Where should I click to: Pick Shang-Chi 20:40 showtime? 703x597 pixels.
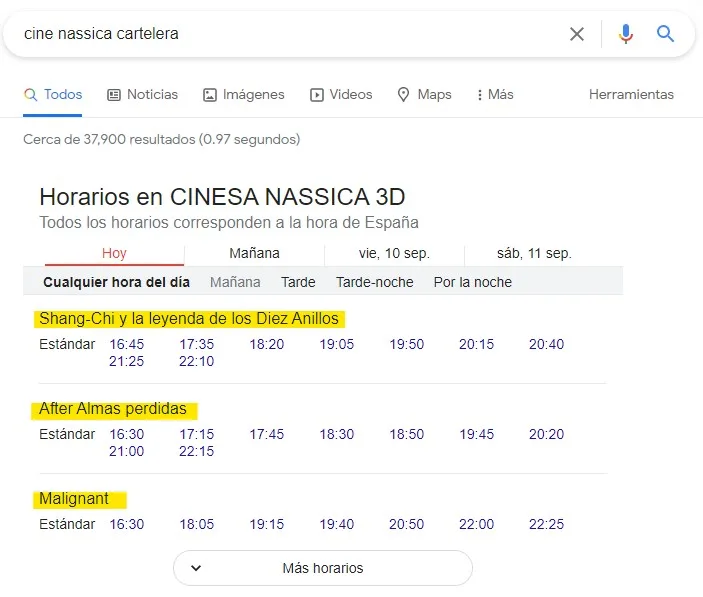pyautogui.click(x=546, y=344)
